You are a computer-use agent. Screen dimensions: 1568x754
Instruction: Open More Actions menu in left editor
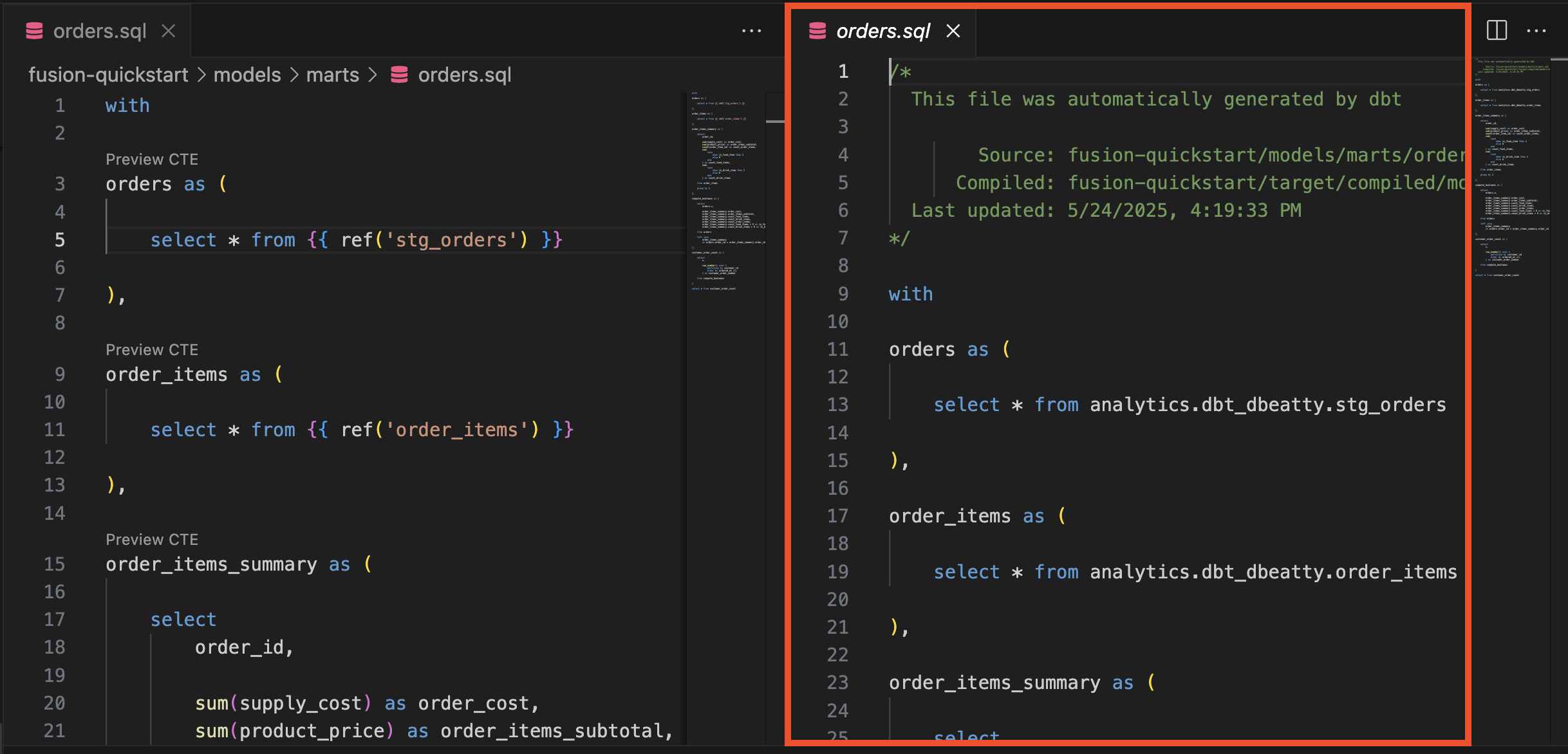[x=752, y=30]
